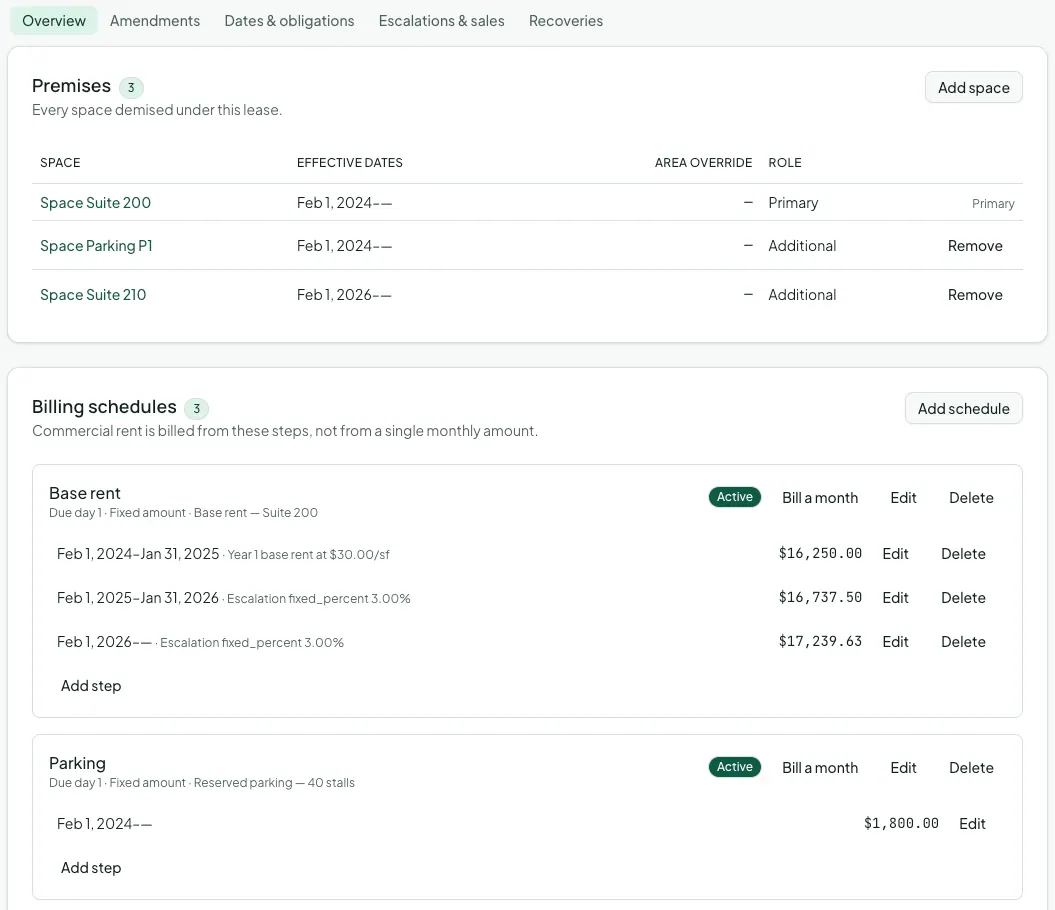Click the $16,737.50 amount

pos(820,598)
